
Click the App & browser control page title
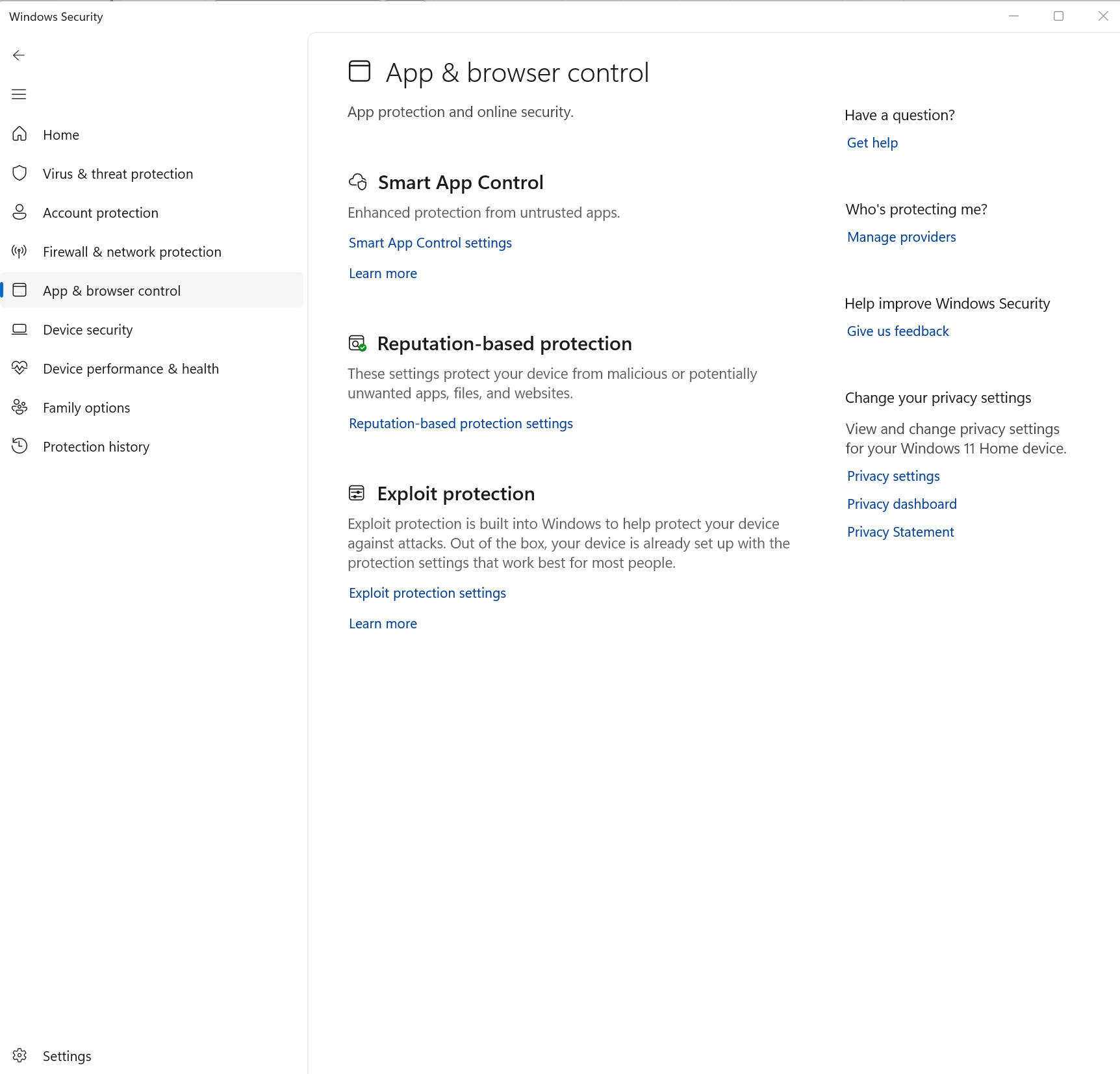pos(517,73)
